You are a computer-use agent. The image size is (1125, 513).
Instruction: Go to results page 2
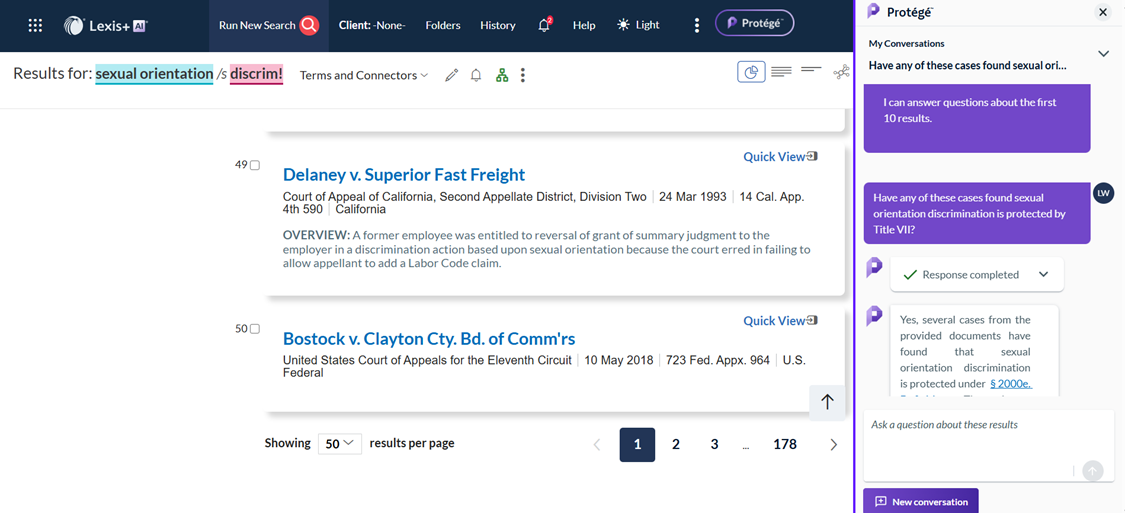click(x=676, y=445)
